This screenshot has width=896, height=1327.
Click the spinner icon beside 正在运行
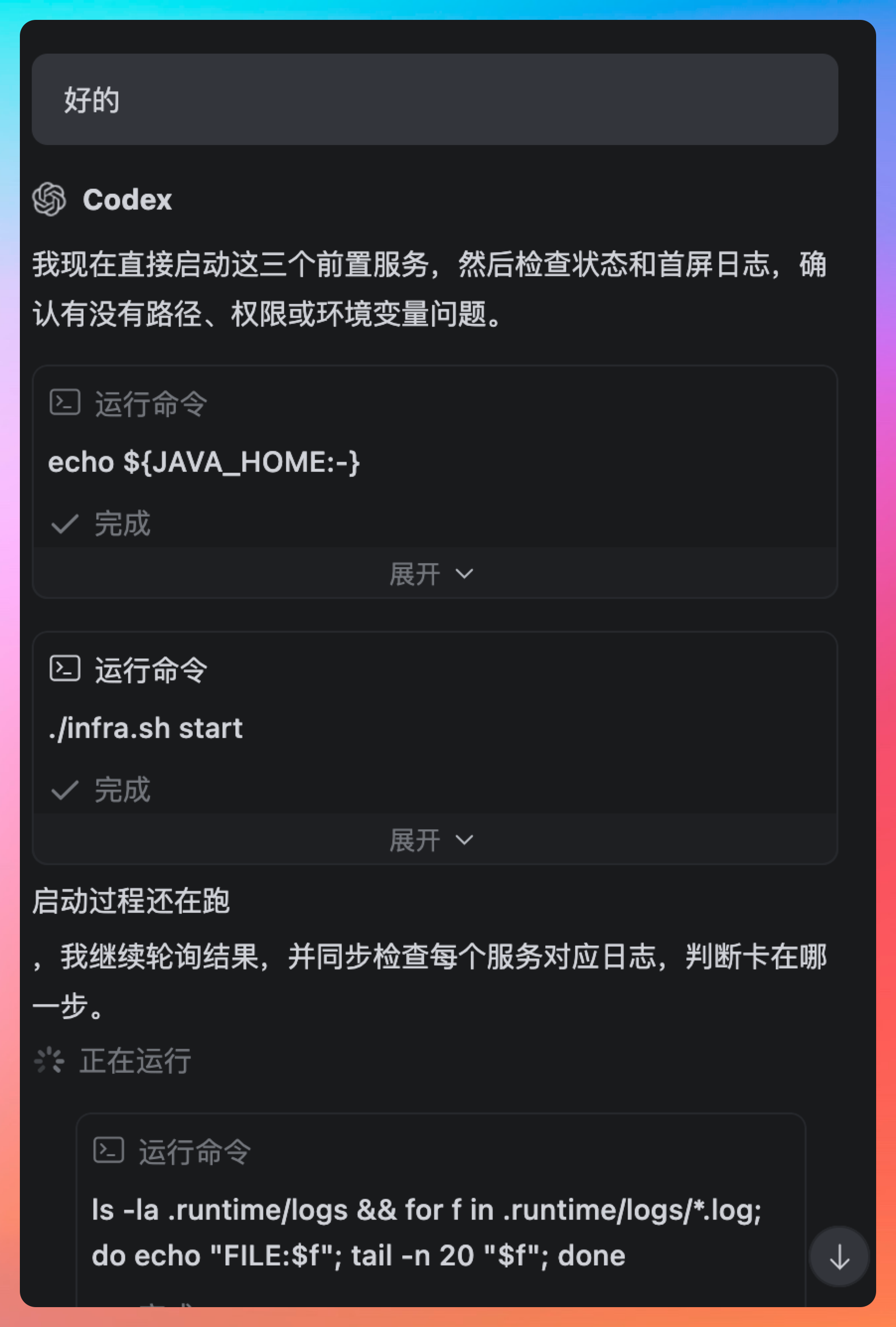coord(49,1060)
